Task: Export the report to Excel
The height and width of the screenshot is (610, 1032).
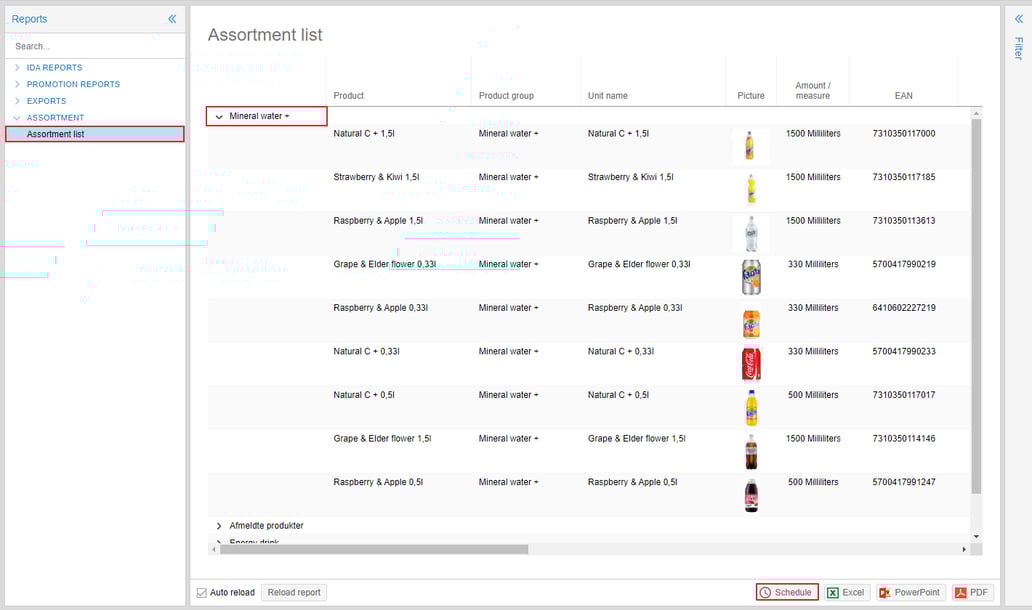Action: pyautogui.click(x=846, y=591)
